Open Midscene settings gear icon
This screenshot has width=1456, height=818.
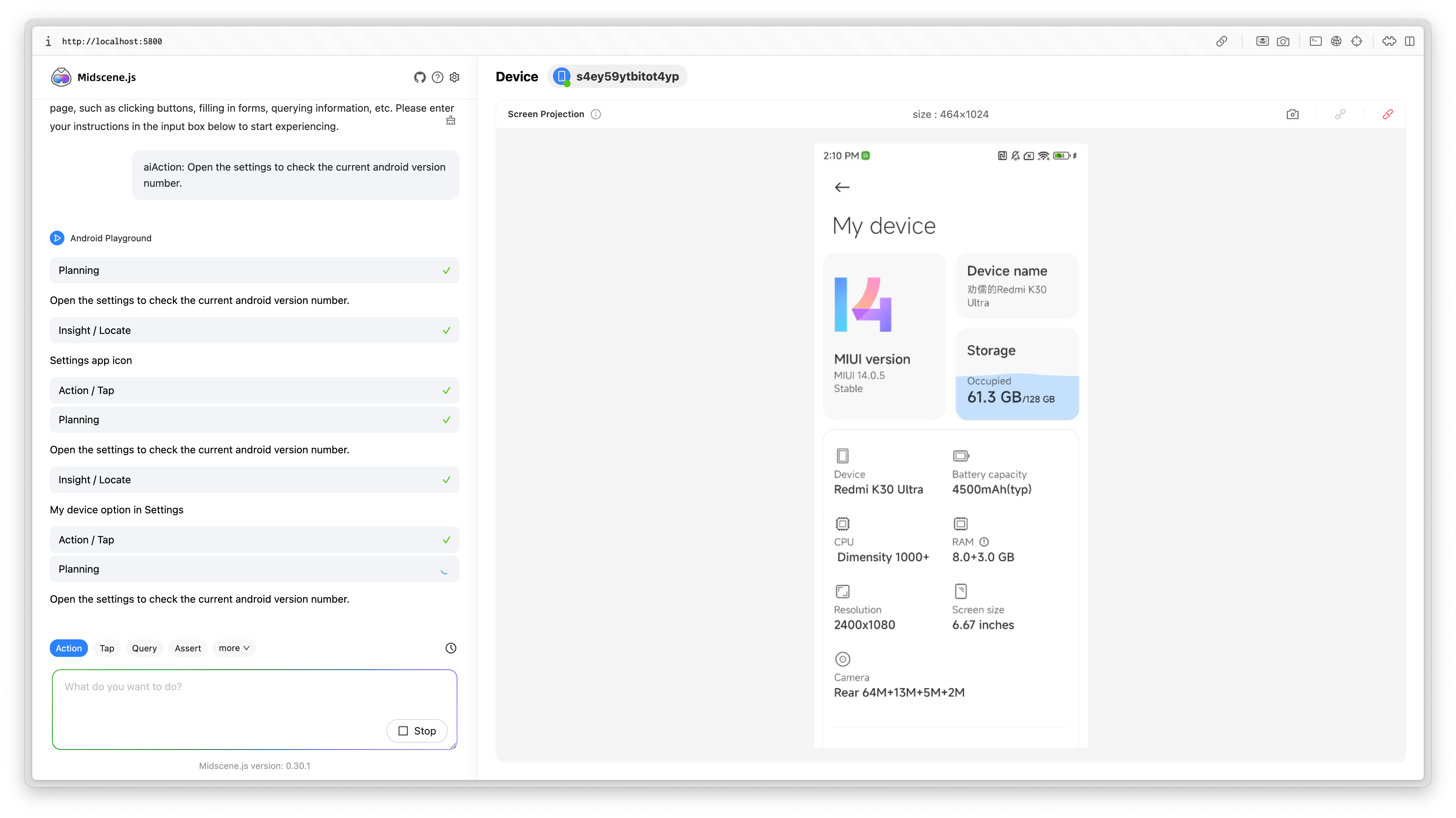pyautogui.click(x=454, y=78)
